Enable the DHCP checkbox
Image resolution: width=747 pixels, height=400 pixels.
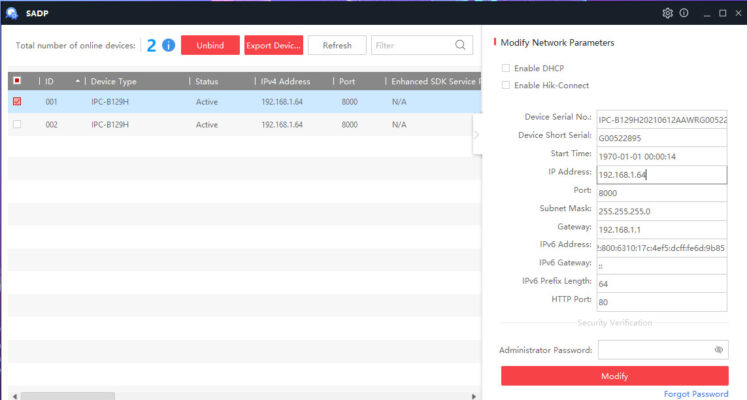point(505,68)
